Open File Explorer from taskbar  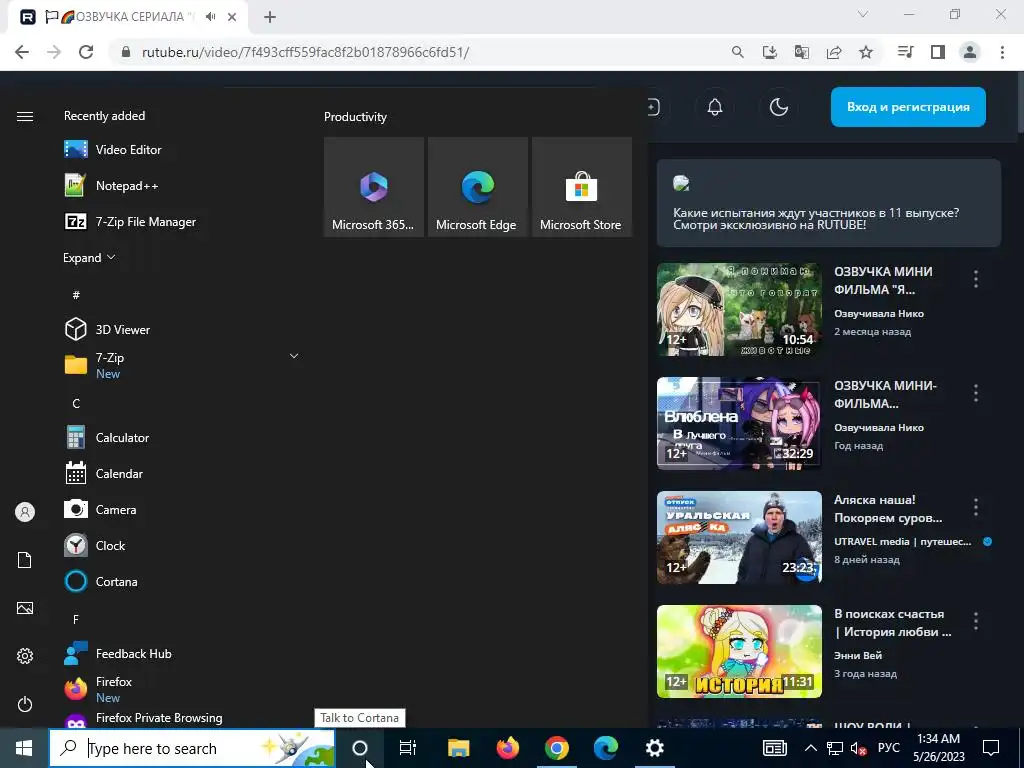point(458,748)
